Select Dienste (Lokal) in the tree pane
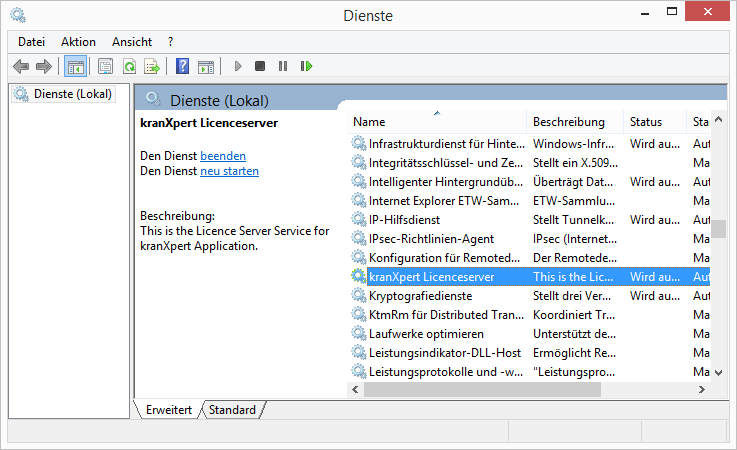 click(72, 94)
